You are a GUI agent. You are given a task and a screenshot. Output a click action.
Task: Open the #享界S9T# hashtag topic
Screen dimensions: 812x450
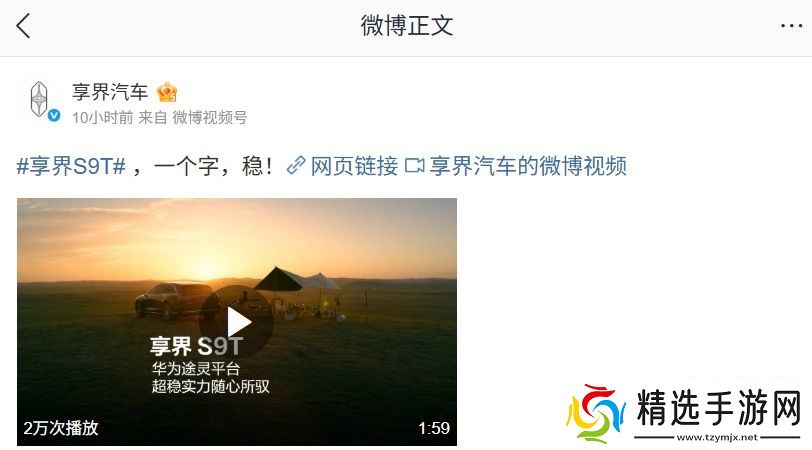(x=71, y=166)
